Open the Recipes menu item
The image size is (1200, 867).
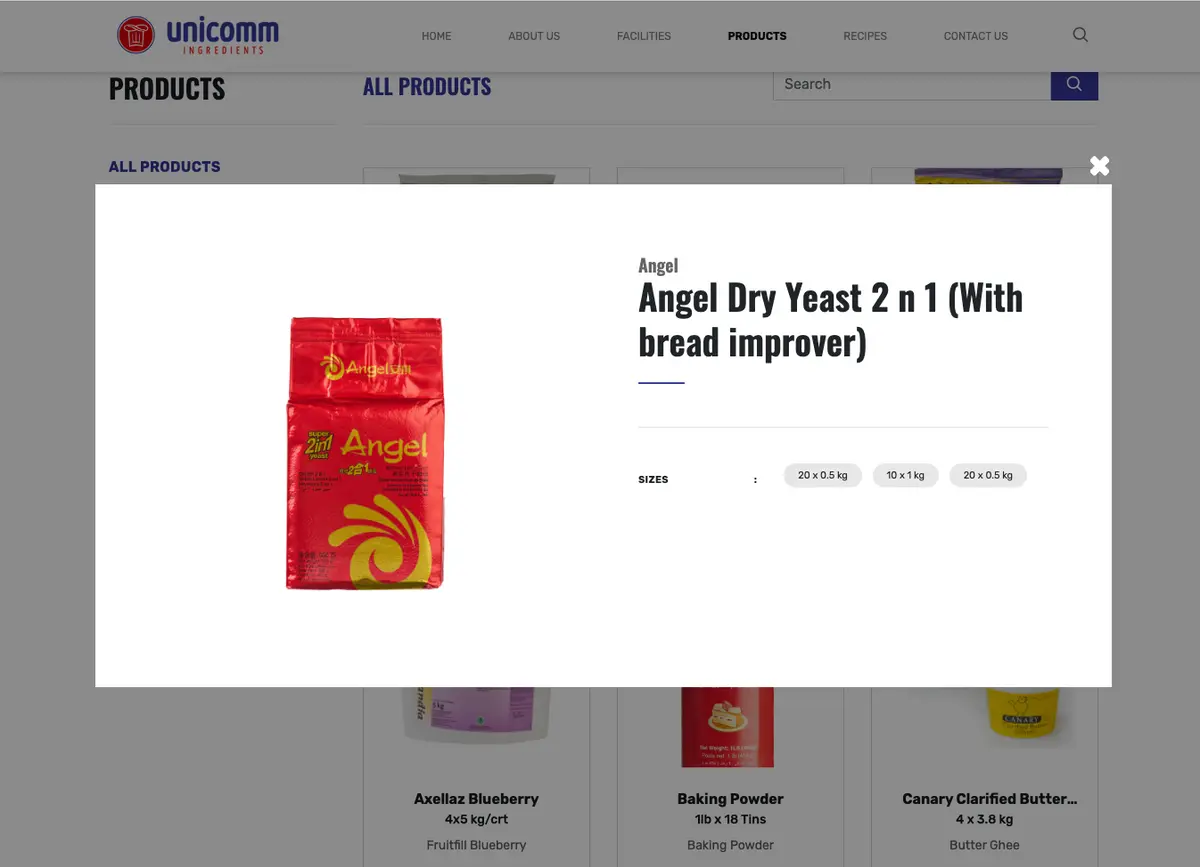pos(865,36)
